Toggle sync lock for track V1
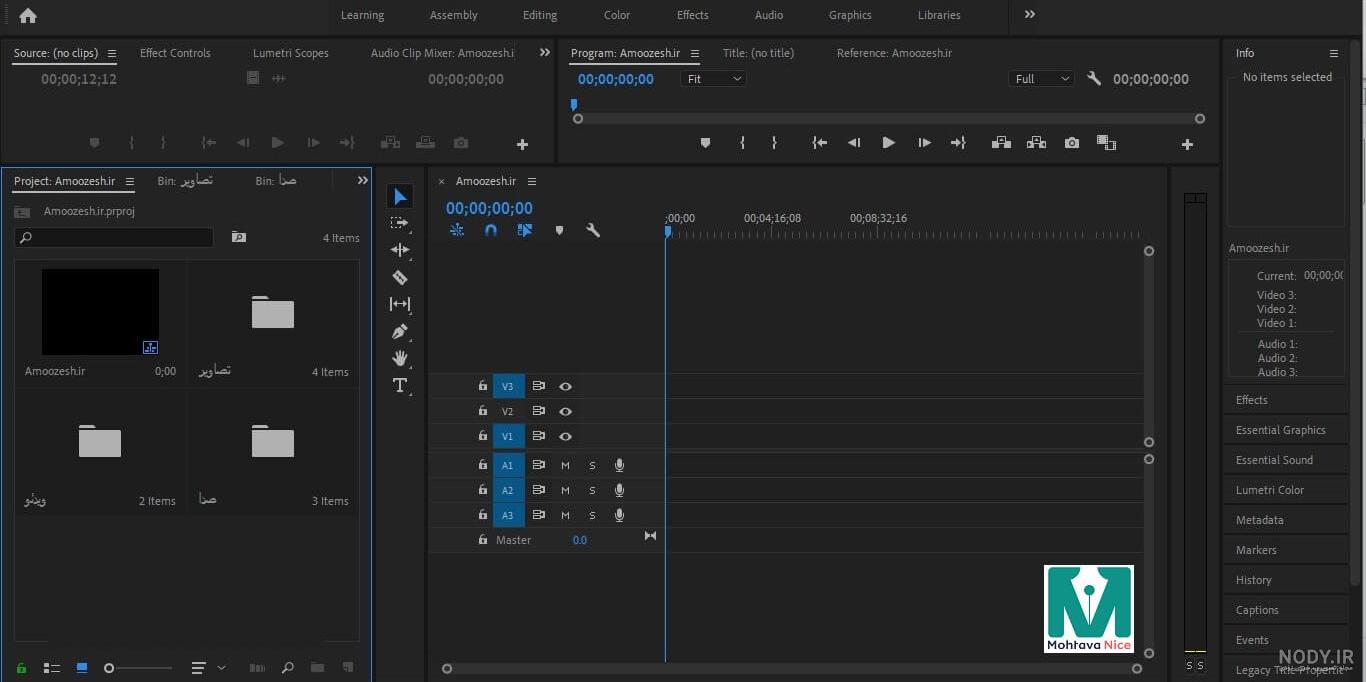Viewport: 1366px width, 682px height. coord(538,436)
